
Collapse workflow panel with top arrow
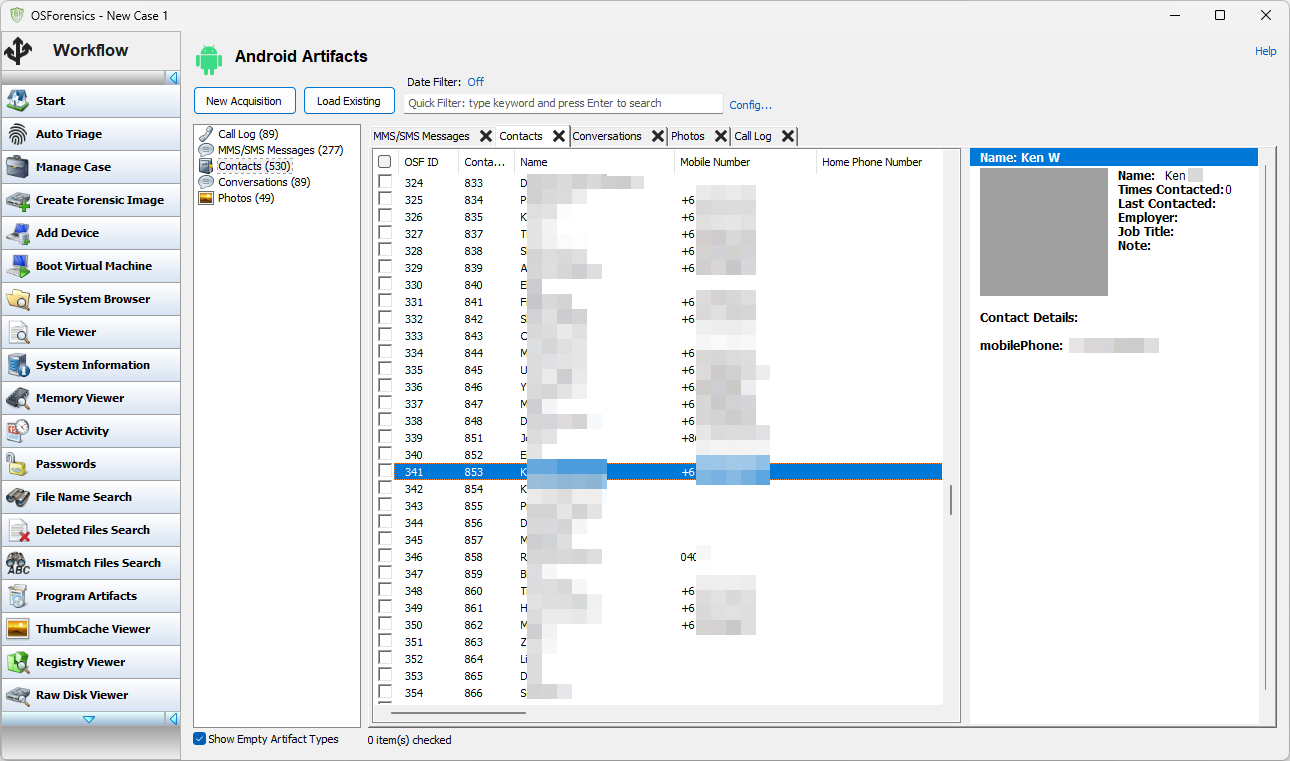(x=173, y=77)
